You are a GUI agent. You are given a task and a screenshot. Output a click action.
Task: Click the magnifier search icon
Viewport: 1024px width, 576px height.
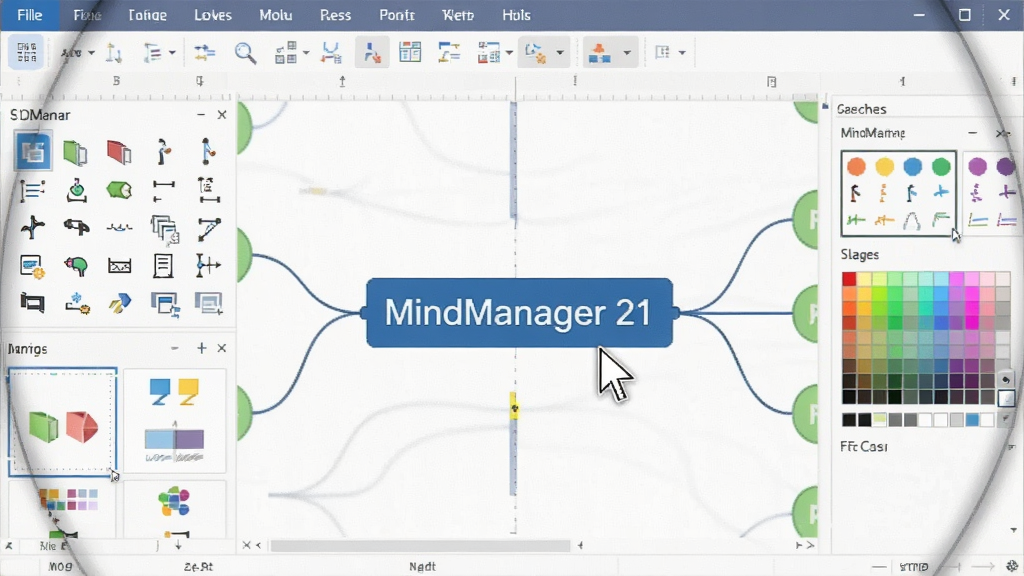(245, 53)
